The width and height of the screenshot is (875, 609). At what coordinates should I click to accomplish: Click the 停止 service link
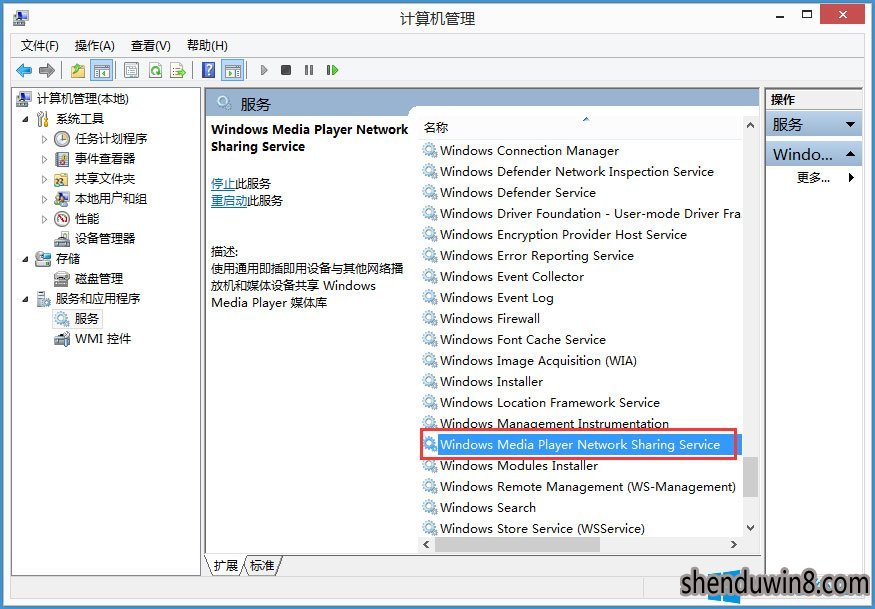tap(223, 184)
